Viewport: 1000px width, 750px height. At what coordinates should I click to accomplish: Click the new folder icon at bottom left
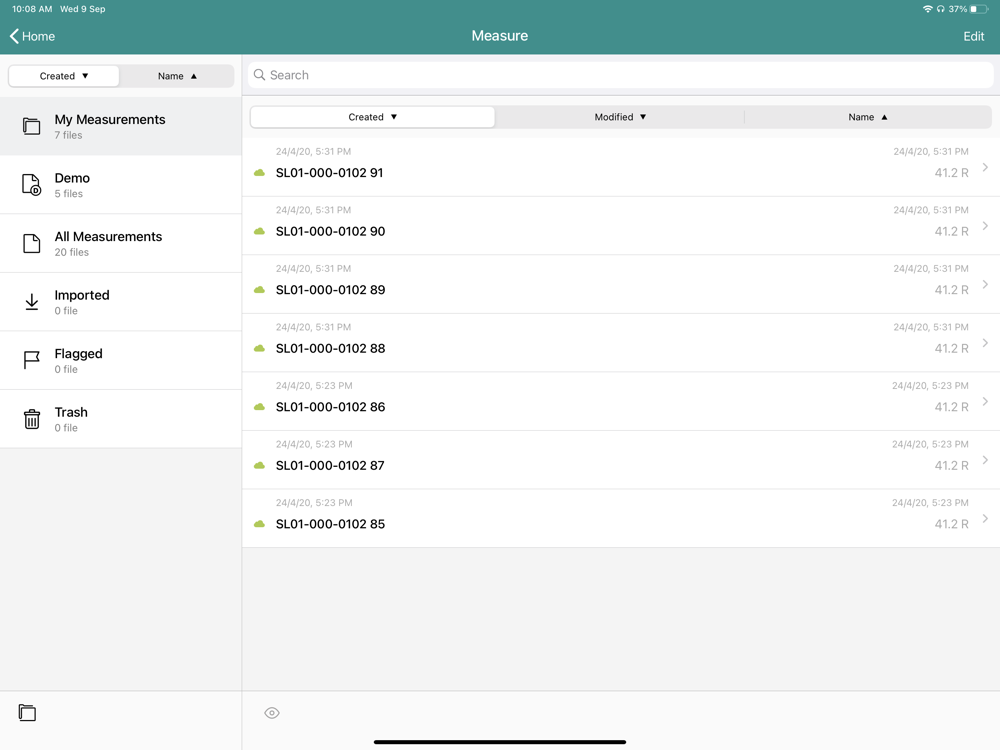point(27,712)
